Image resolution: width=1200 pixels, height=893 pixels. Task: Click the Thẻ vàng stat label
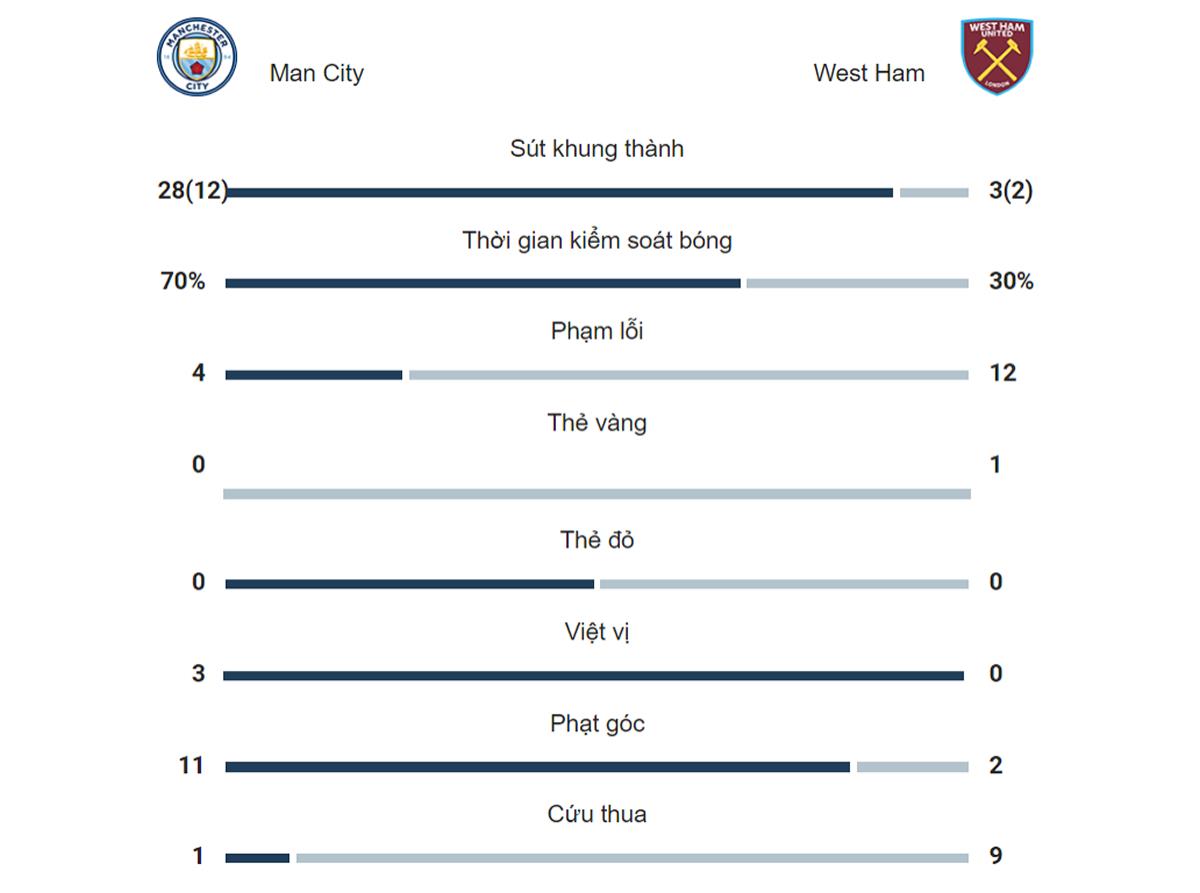tap(597, 423)
